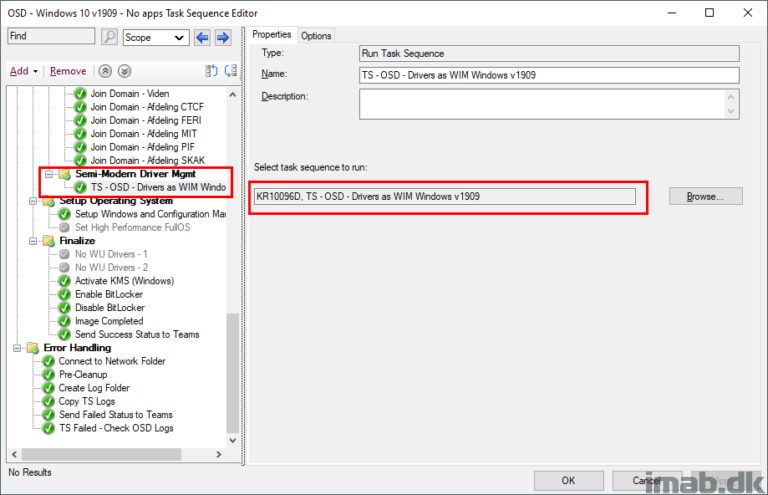Click the collapse all groups toolbar icon
The width and height of the screenshot is (768, 495).
click(231, 71)
